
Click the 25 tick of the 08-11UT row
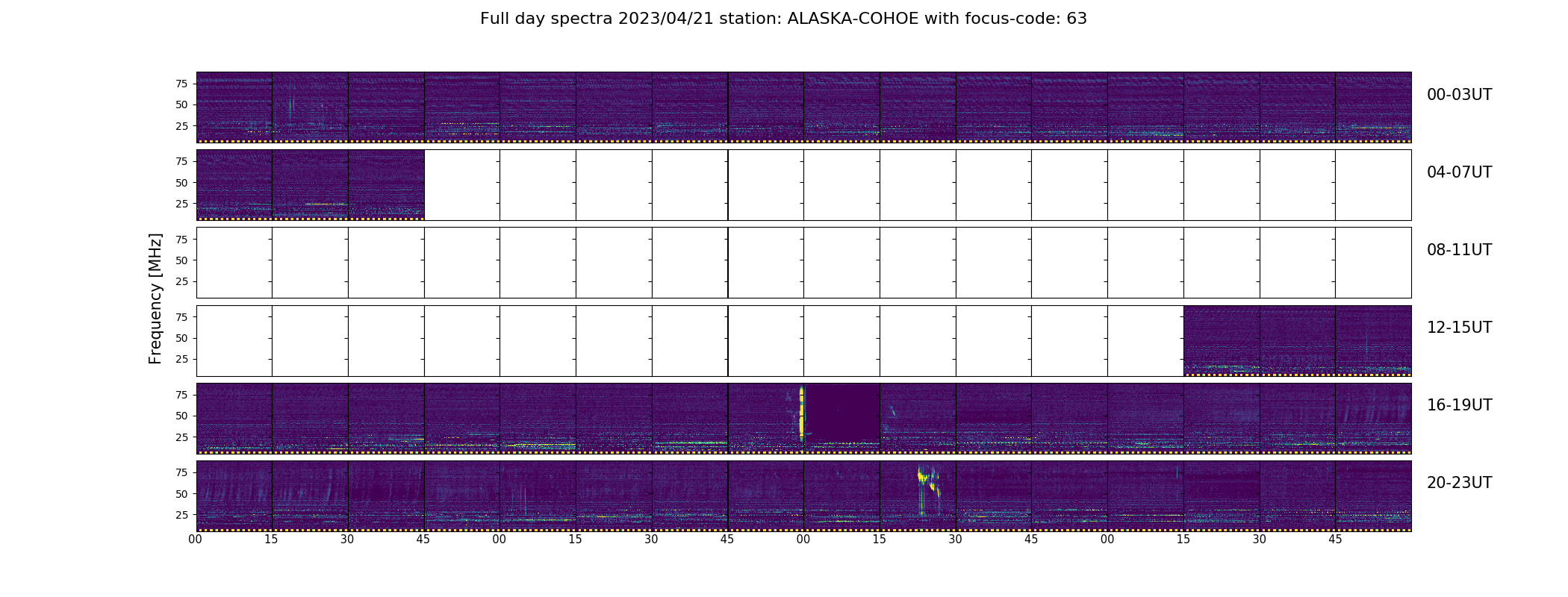181,281
